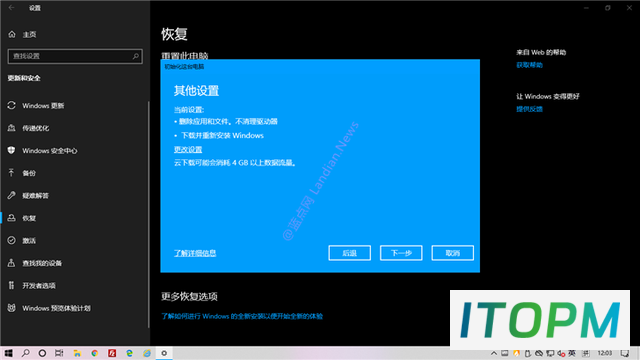640x360 pixels.
Task: Click the 提供反馈 link
Action: click(529, 109)
